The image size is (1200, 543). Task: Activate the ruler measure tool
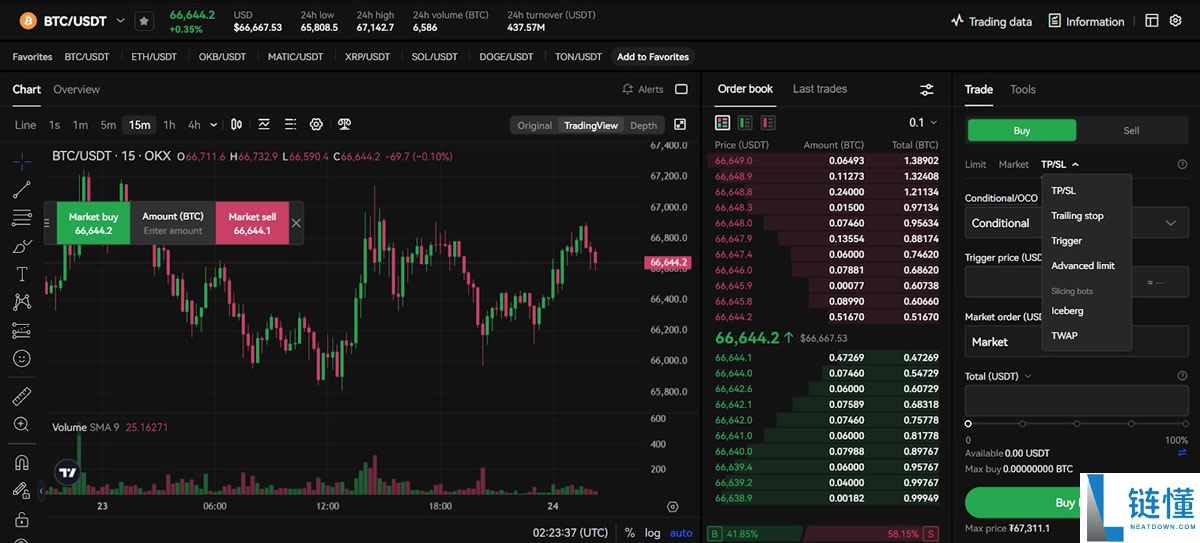[22, 396]
